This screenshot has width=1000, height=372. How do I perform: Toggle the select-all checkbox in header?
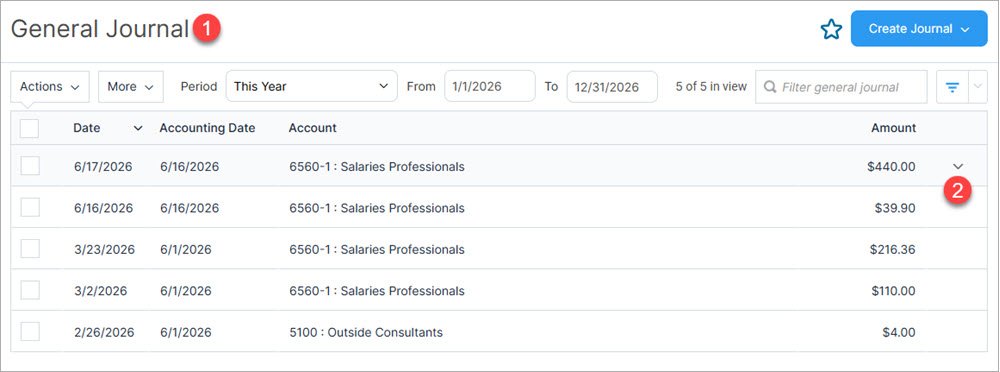pyautogui.click(x=29, y=128)
